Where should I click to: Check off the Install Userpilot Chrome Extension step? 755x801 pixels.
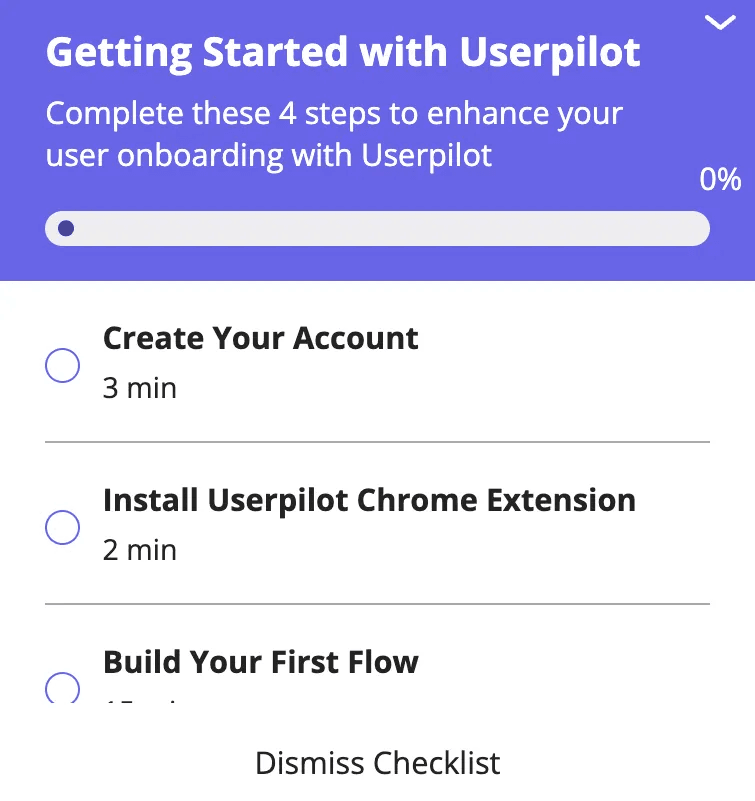(62, 528)
